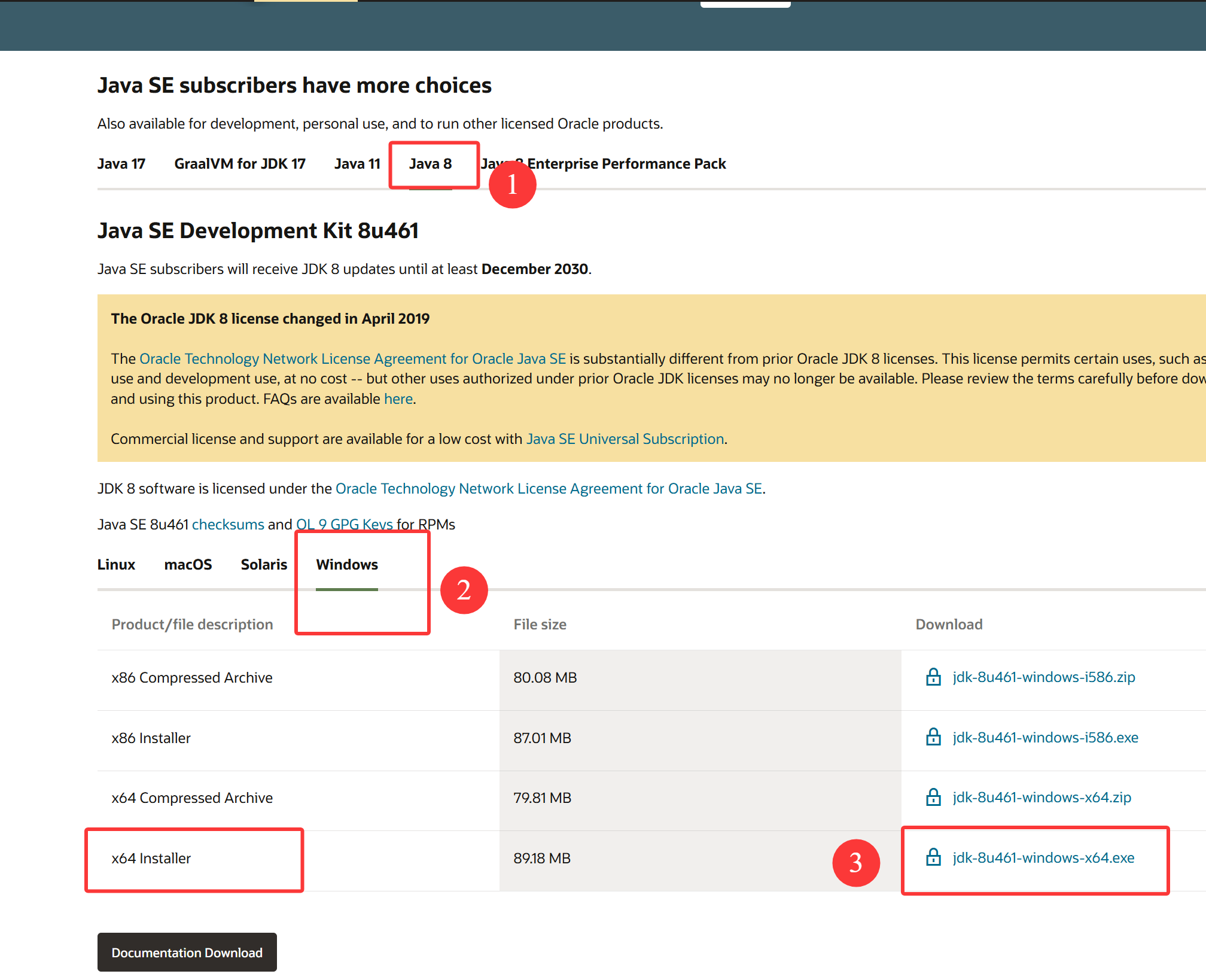This screenshot has height=980, width=1206.
Task: Open OTN License Agreement link in yellow notice
Action: (352, 358)
